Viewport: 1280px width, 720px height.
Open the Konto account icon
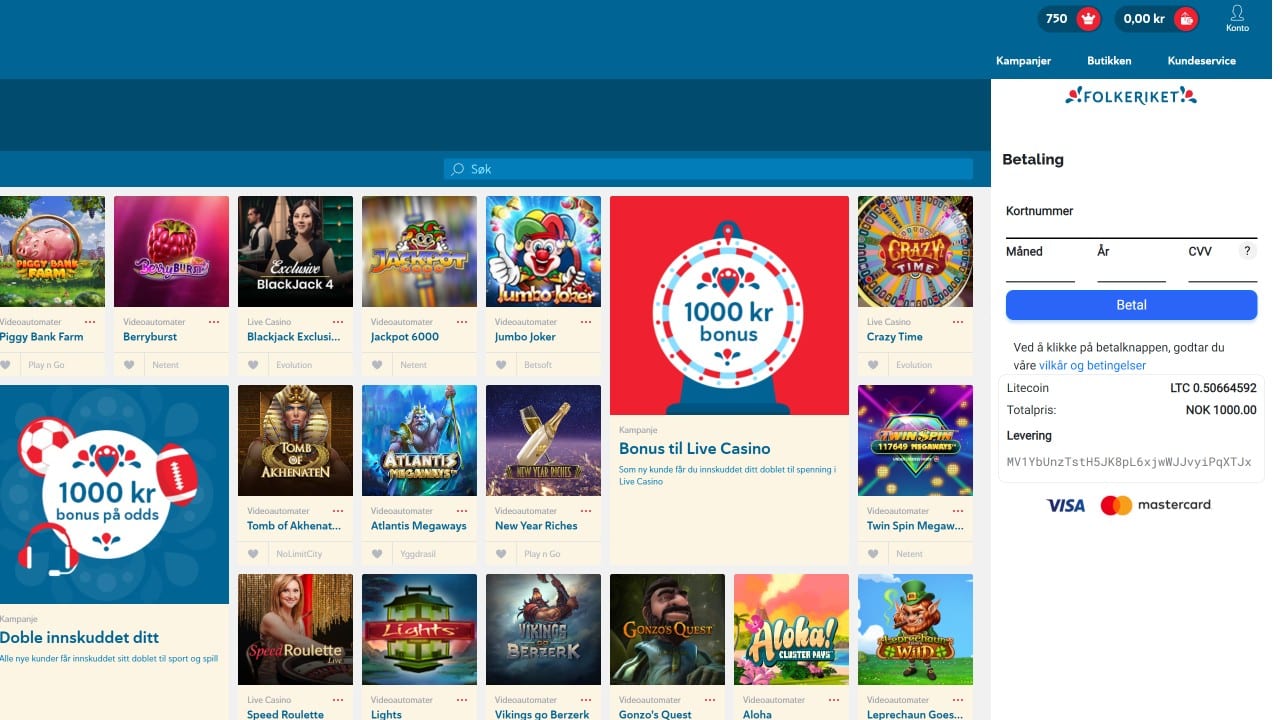point(1237,18)
